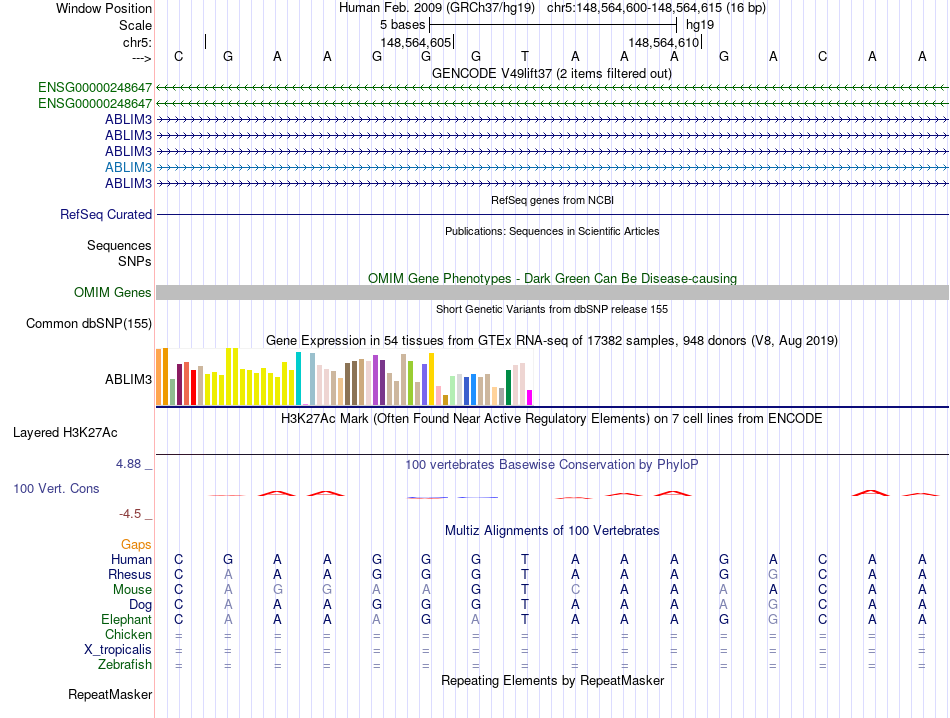Click 'RefSeq genes from NCBI' title
The width and height of the screenshot is (950, 718).
[x=552, y=200]
